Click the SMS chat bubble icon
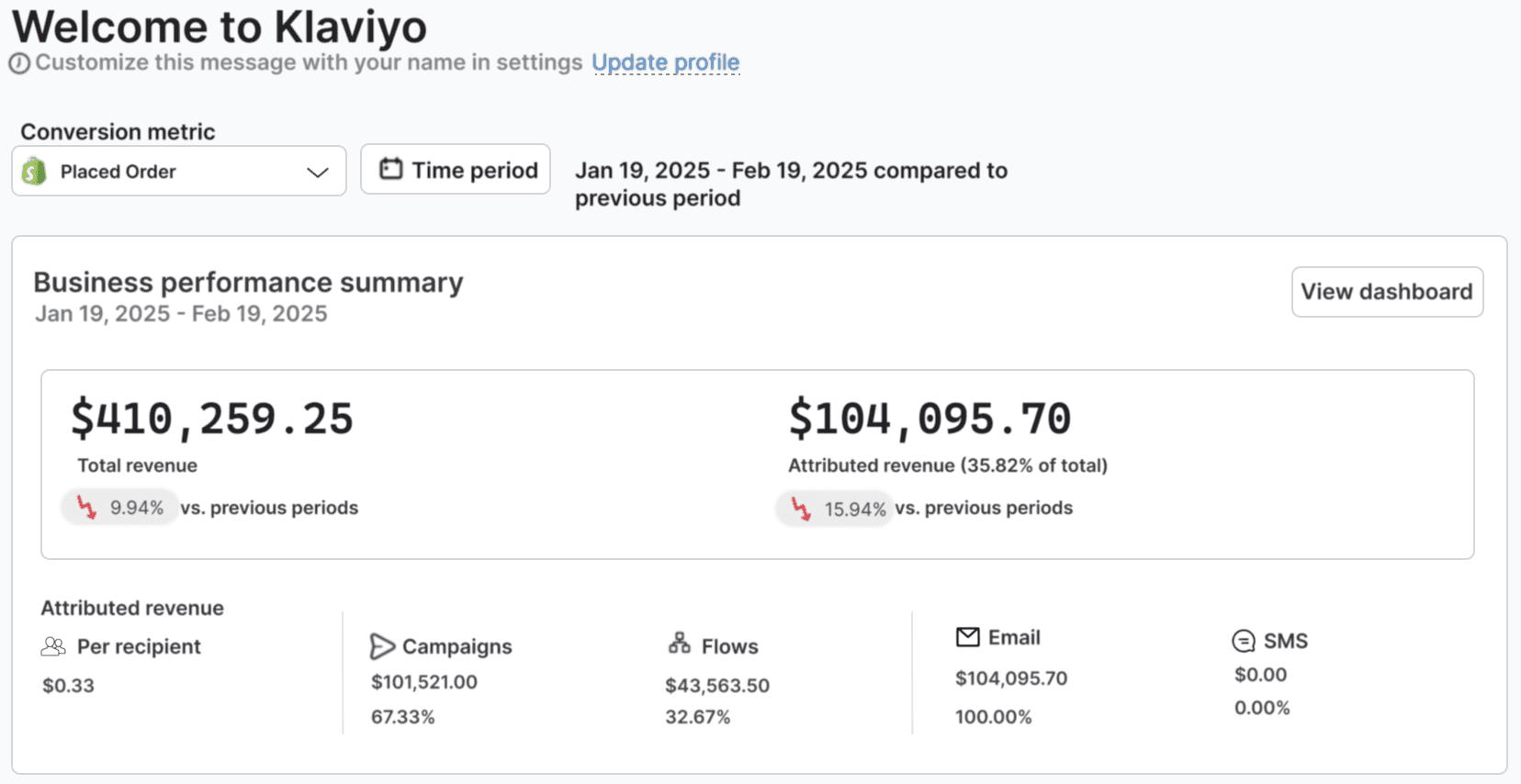The width and height of the screenshot is (1521, 784). point(1243,641)
